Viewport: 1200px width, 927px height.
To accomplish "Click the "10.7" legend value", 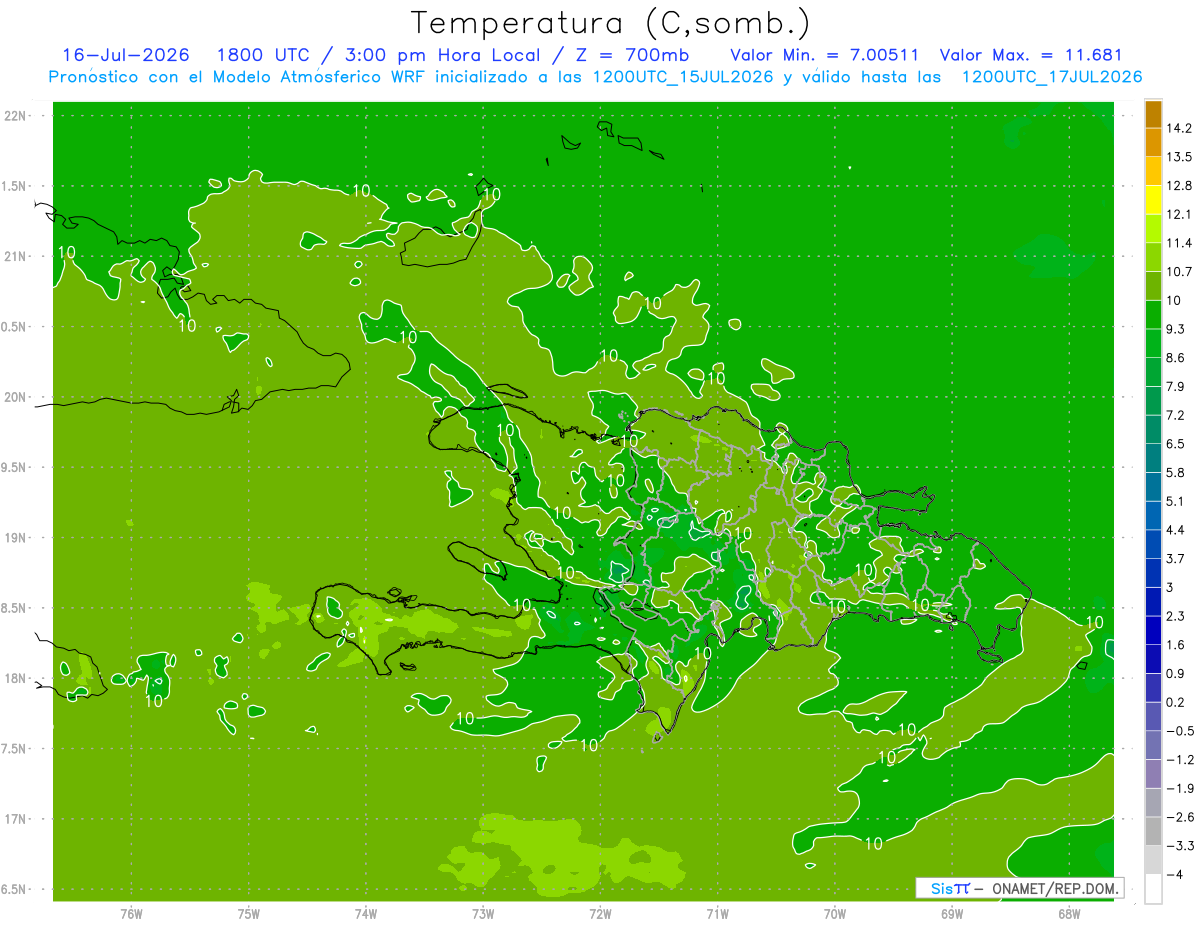I will pyautogui.click(x=1180, y=272).
